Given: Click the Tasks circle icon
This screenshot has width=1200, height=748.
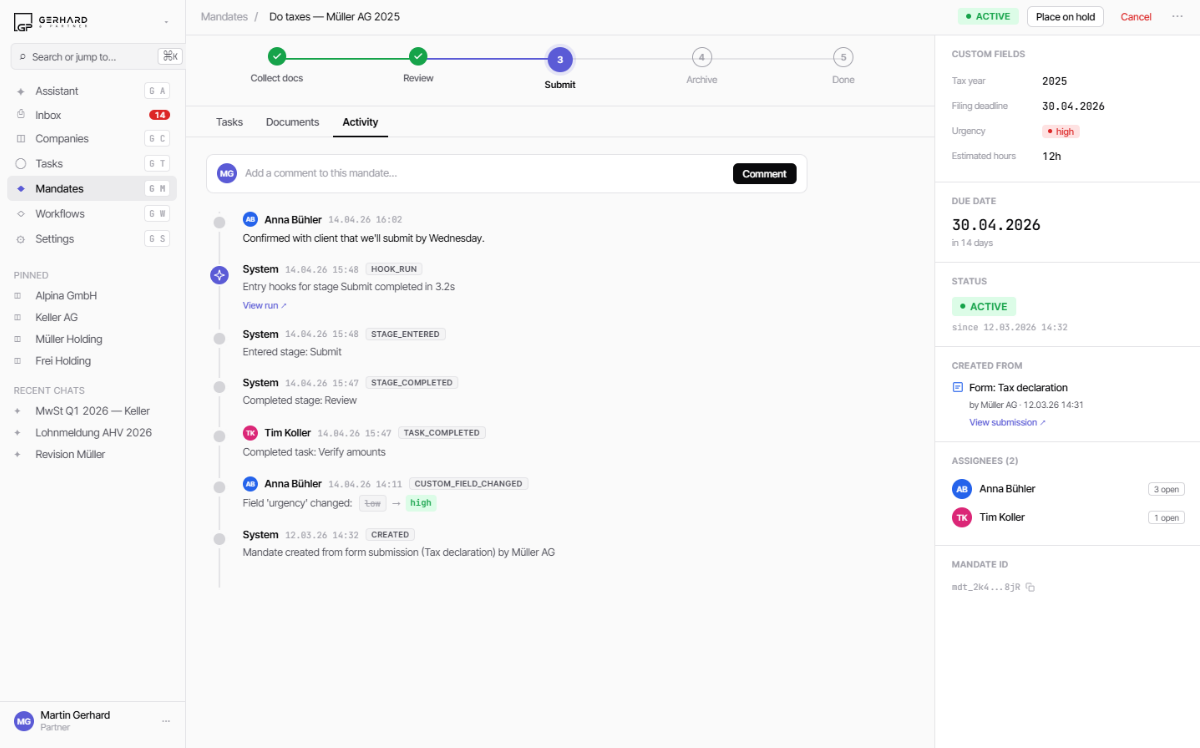Looking at the screenshot, I should click(21, 164).
